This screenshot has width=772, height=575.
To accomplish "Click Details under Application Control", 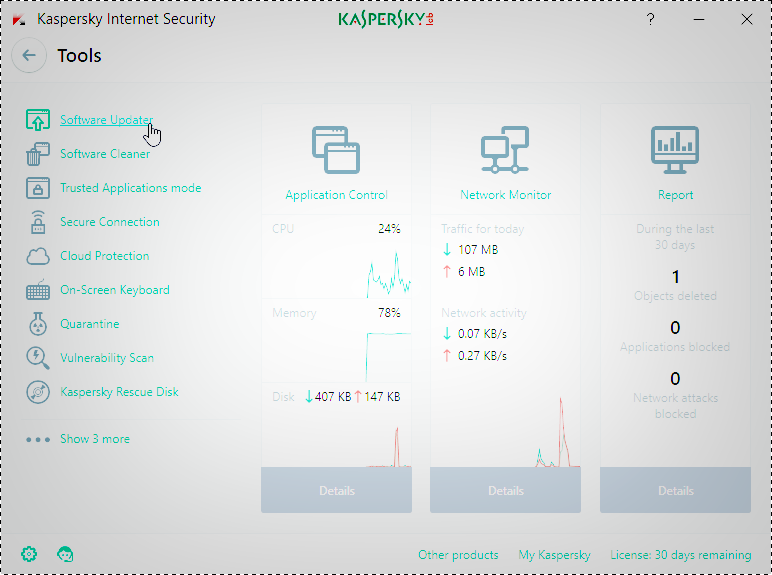I will (336, 491).
